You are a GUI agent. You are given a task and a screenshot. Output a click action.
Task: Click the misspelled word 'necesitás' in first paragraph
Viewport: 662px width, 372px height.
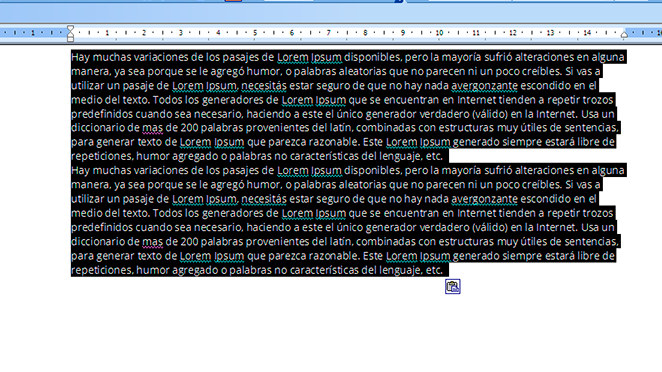(x=264, y=86)
